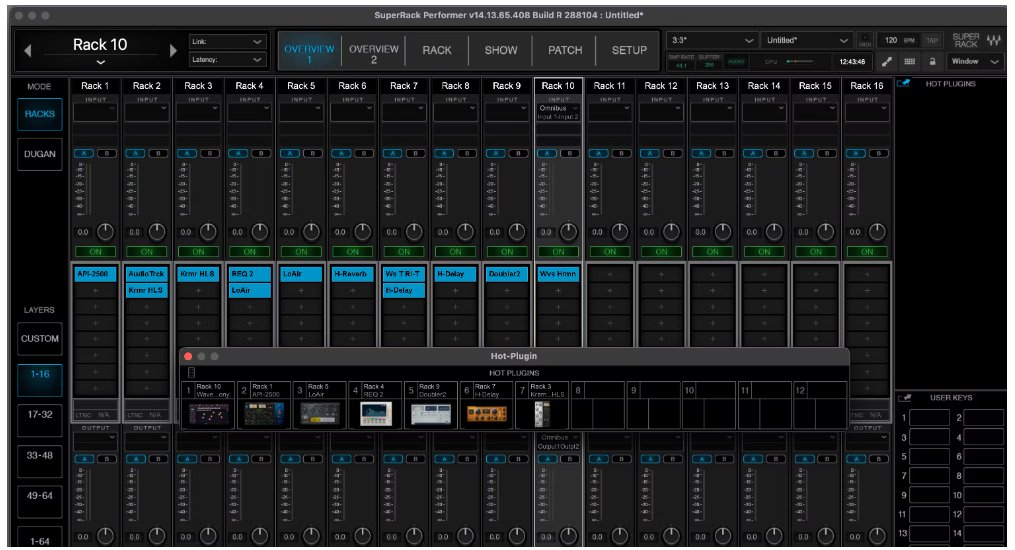Click the expand window arrows icon
1015x550 pixels.
pos(887,61)
